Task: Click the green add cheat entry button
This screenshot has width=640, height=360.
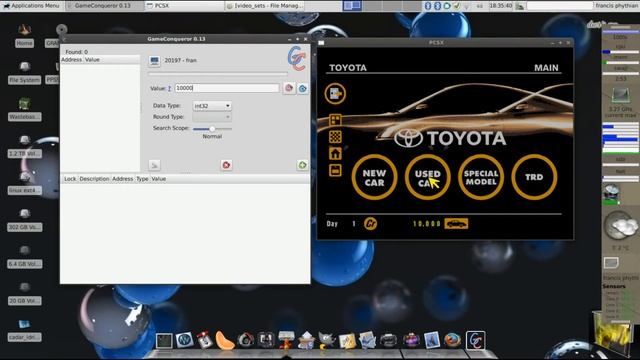Action: click(x=302, y=165)
